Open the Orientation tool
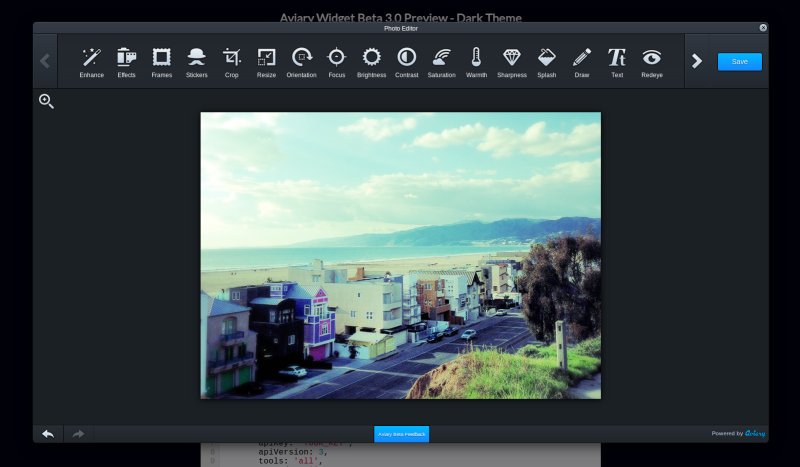Viewport: 800px width, 467px height. [302, 62]
